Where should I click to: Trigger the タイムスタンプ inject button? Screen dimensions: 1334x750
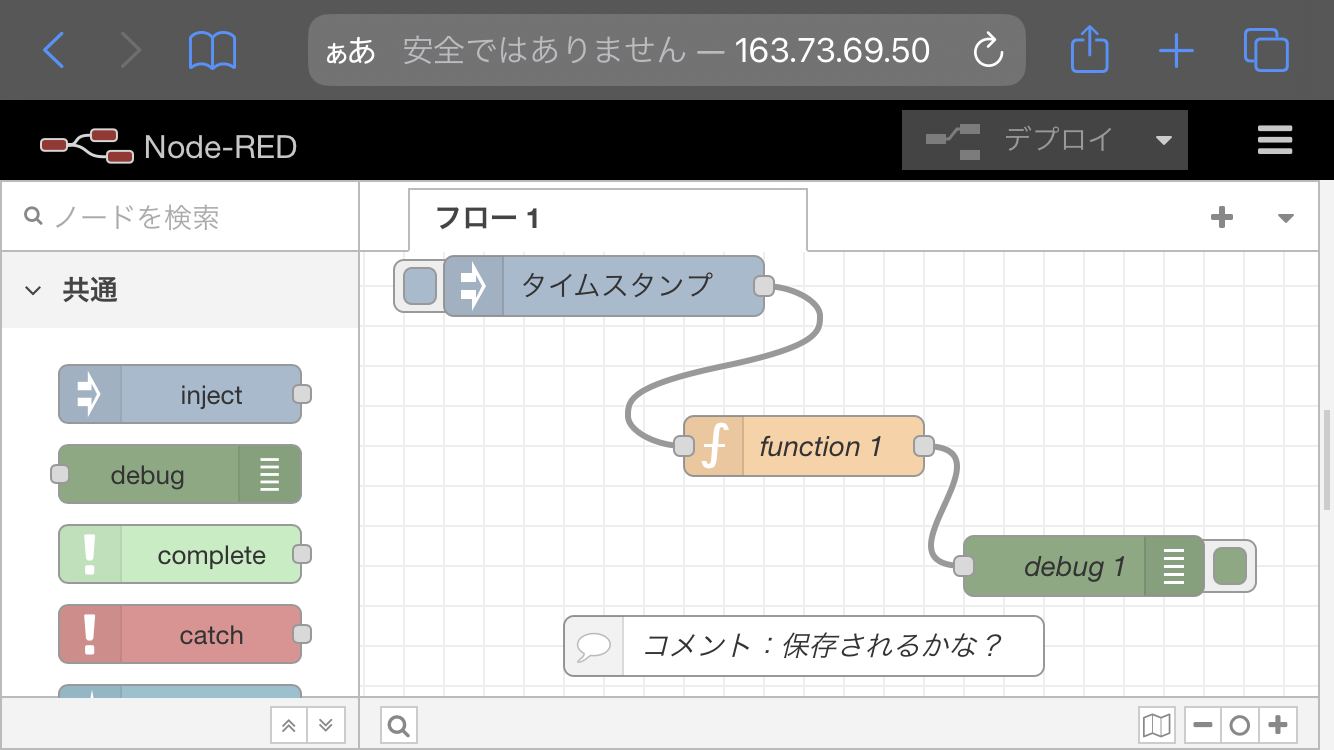420,286
